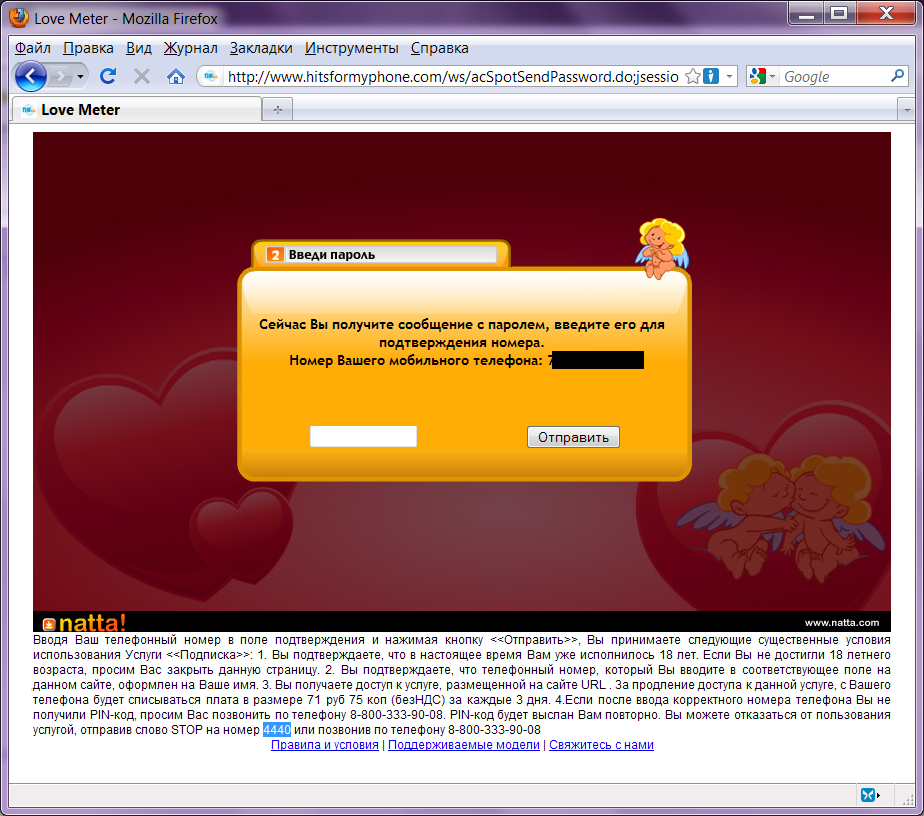Select the Love Meter tab
This screenshot has height=816, width=924.
(x=136, y=110)
